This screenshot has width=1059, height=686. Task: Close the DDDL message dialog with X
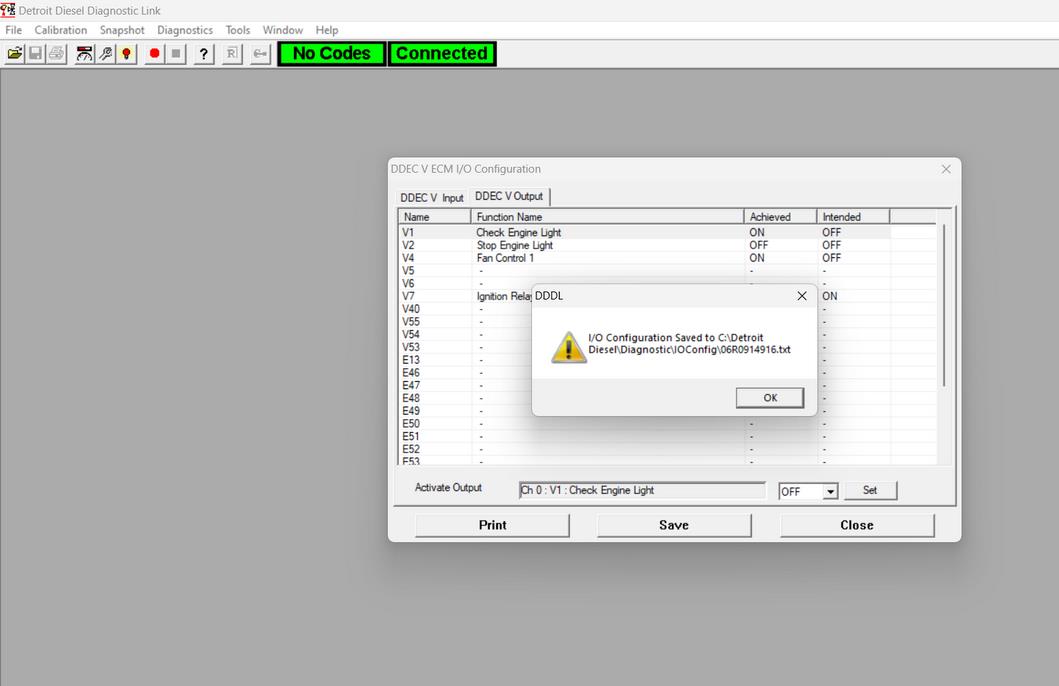(801, 296)
